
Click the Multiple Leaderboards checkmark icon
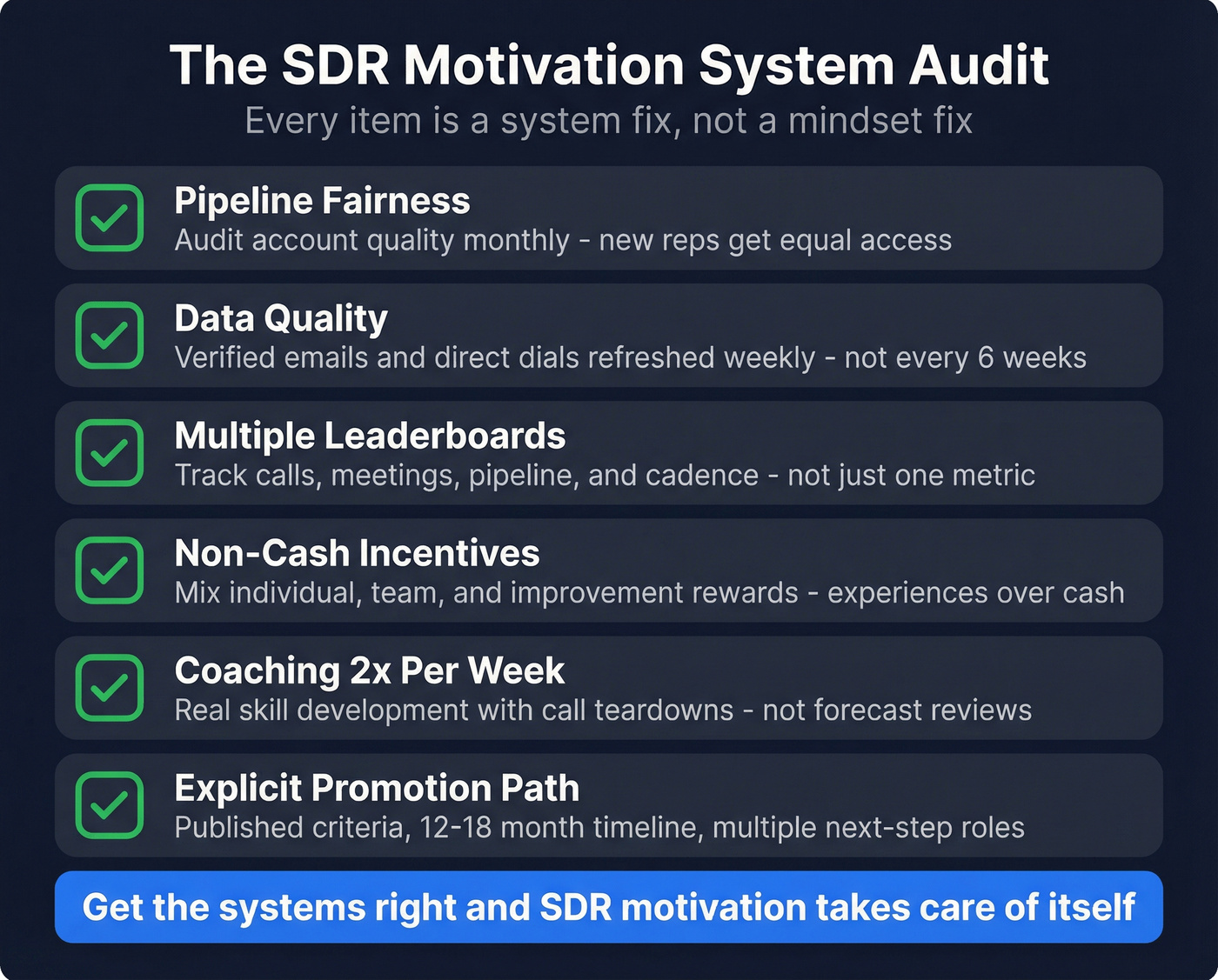click(110, 453)
